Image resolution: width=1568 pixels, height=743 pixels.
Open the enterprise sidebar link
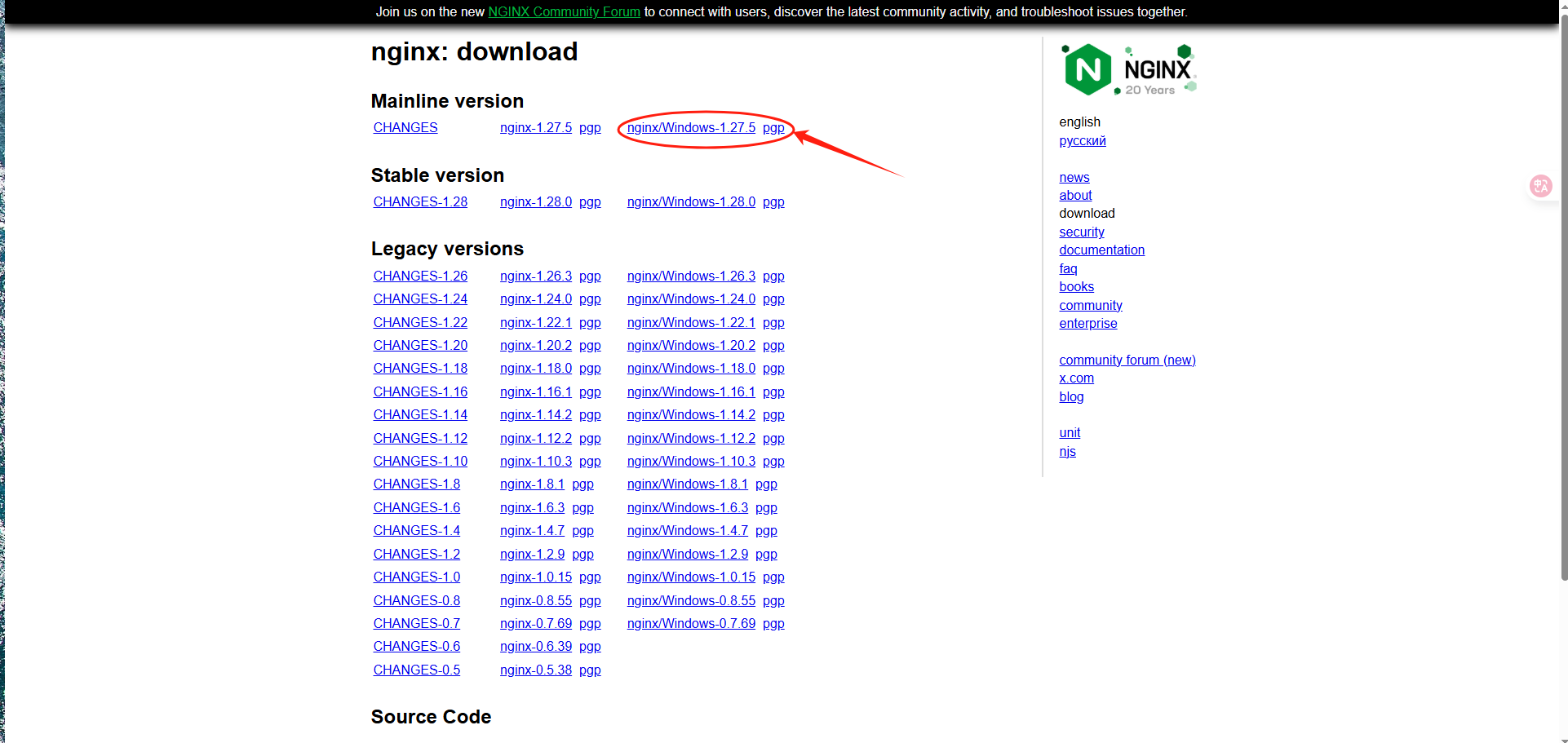[x=1088, y=324]
